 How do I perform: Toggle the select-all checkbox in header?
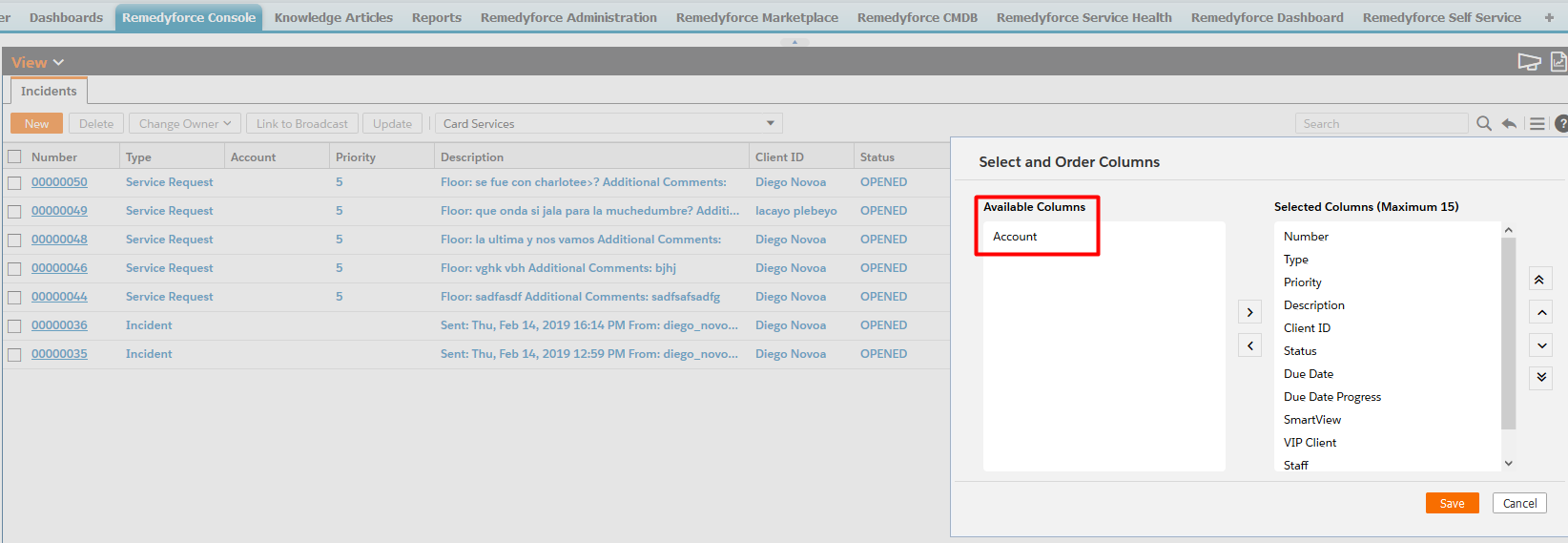[14, 157]
